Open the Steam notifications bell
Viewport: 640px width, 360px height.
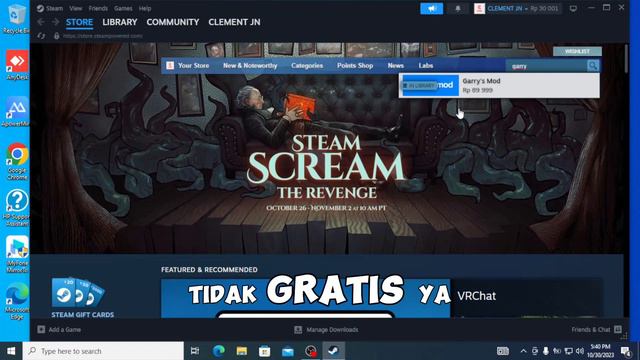(x=458, y=9)
